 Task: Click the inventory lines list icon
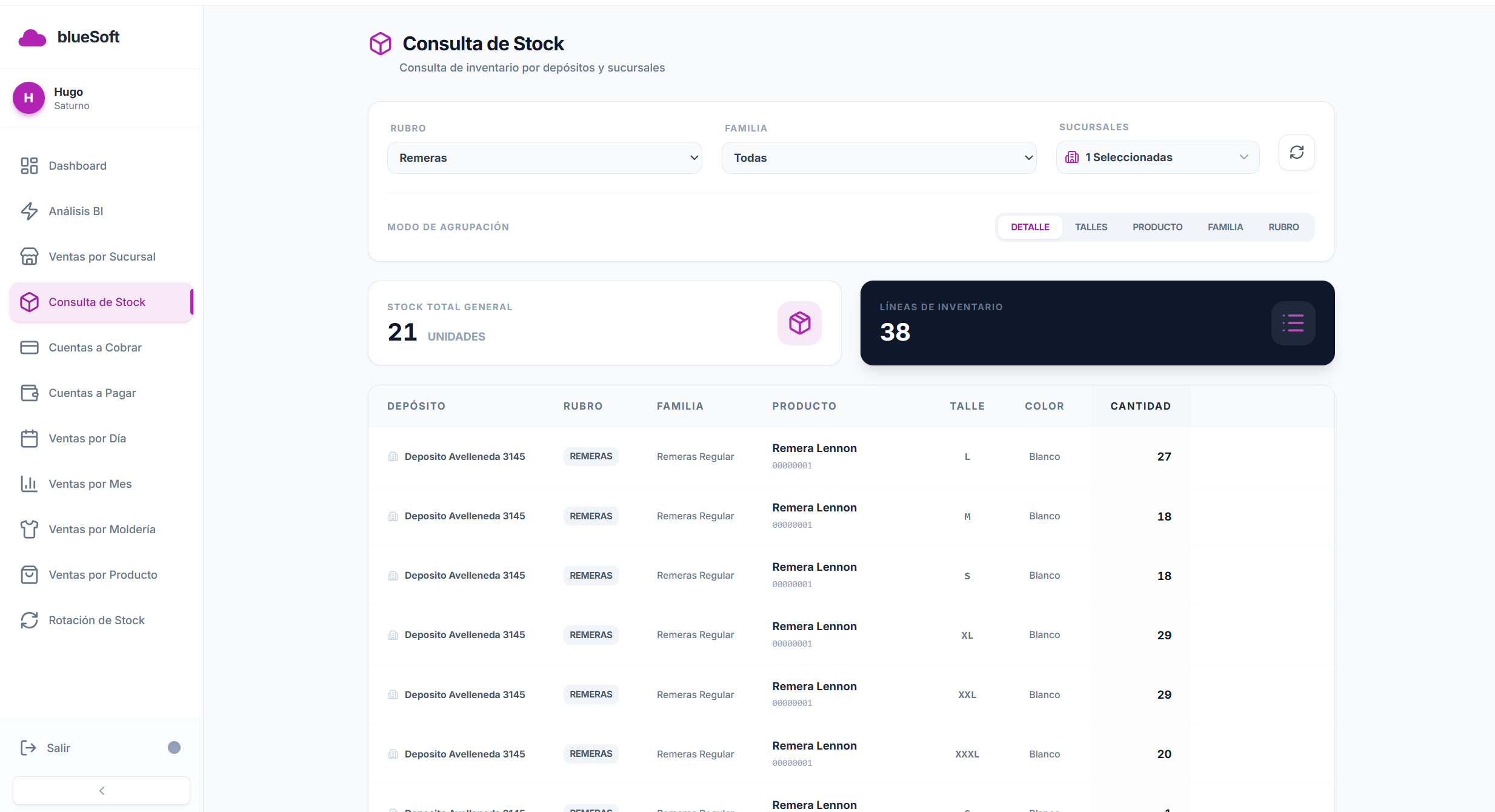(x=1293, y=323)
